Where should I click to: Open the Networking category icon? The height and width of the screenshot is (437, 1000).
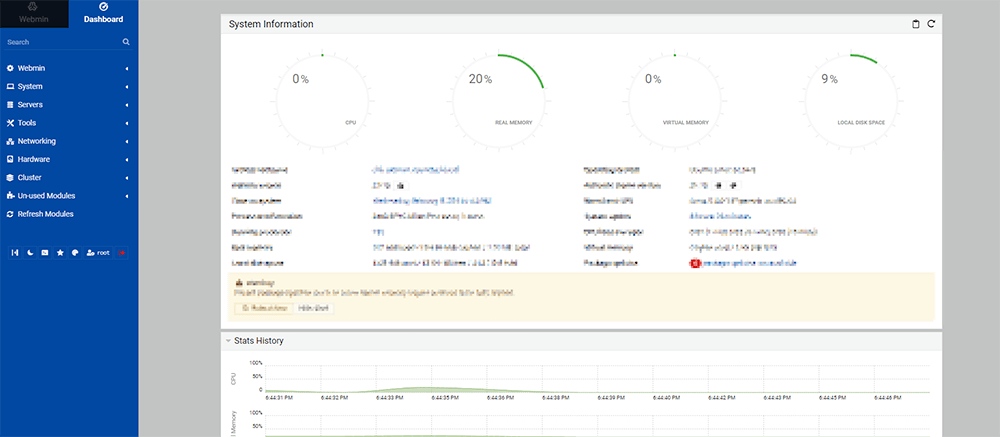click(10, 141)
